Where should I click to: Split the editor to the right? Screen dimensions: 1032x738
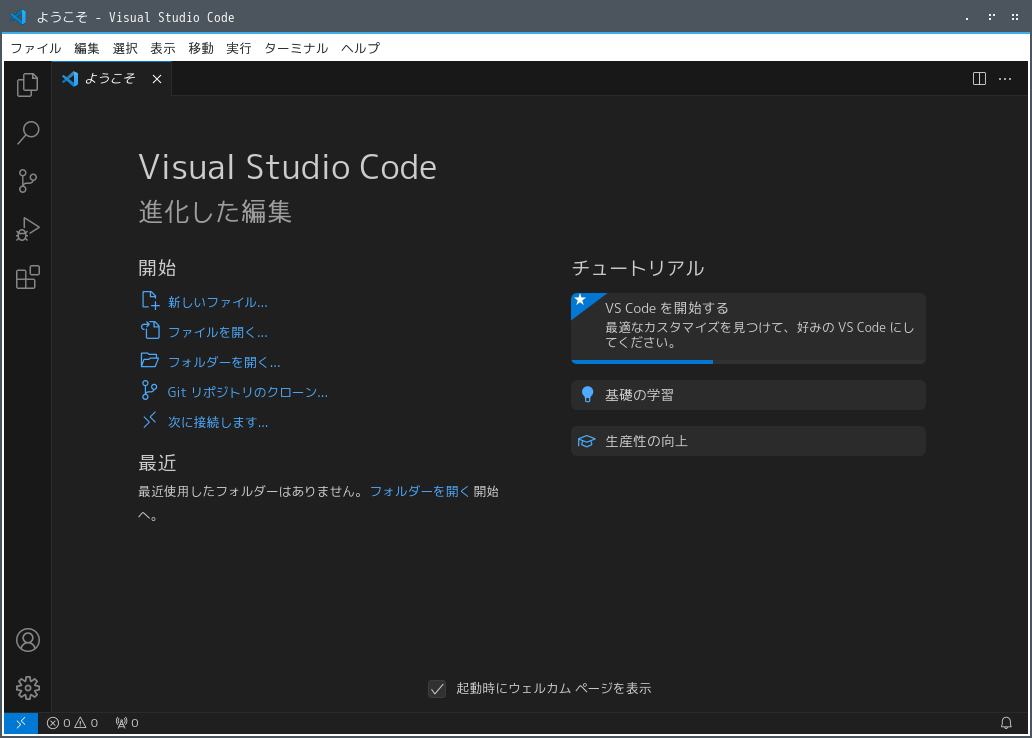pyautogui.click(x=979, y=78)
